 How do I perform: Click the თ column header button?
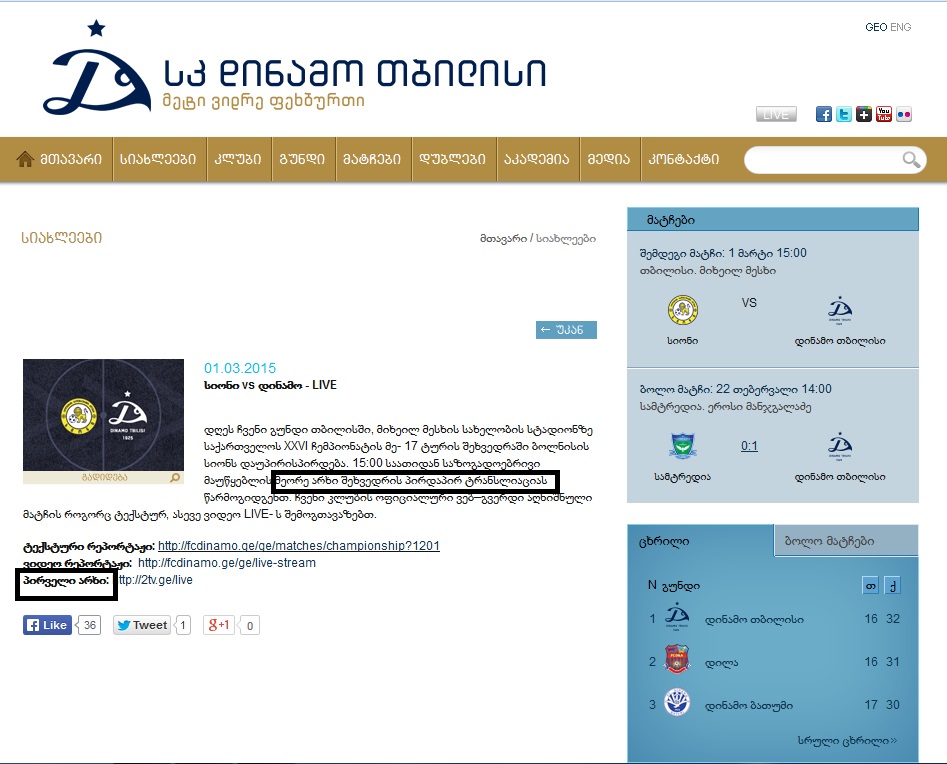(870, 586)
